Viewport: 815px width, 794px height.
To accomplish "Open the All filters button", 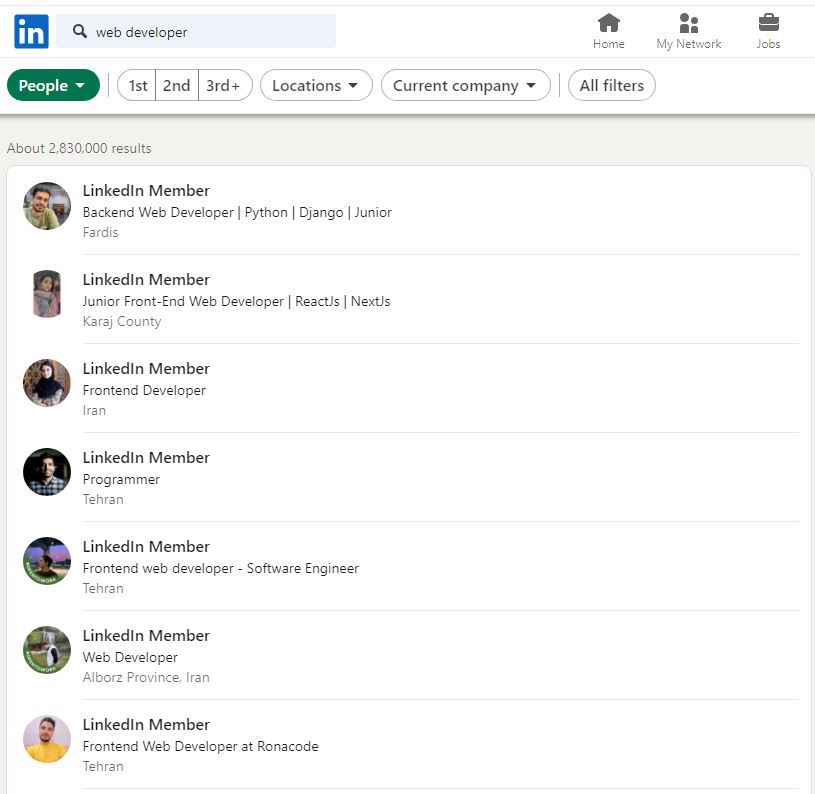I will pyautogui.click(x=612, y=85).
